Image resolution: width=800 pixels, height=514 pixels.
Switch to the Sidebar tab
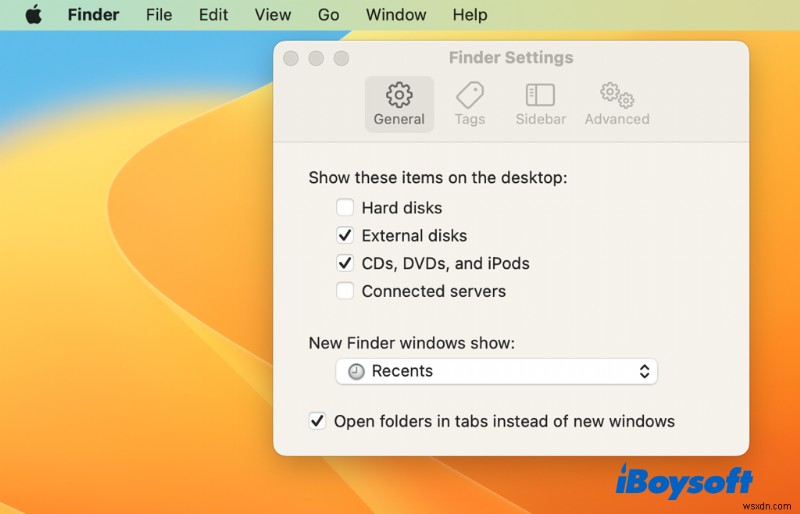pos(541,104)
